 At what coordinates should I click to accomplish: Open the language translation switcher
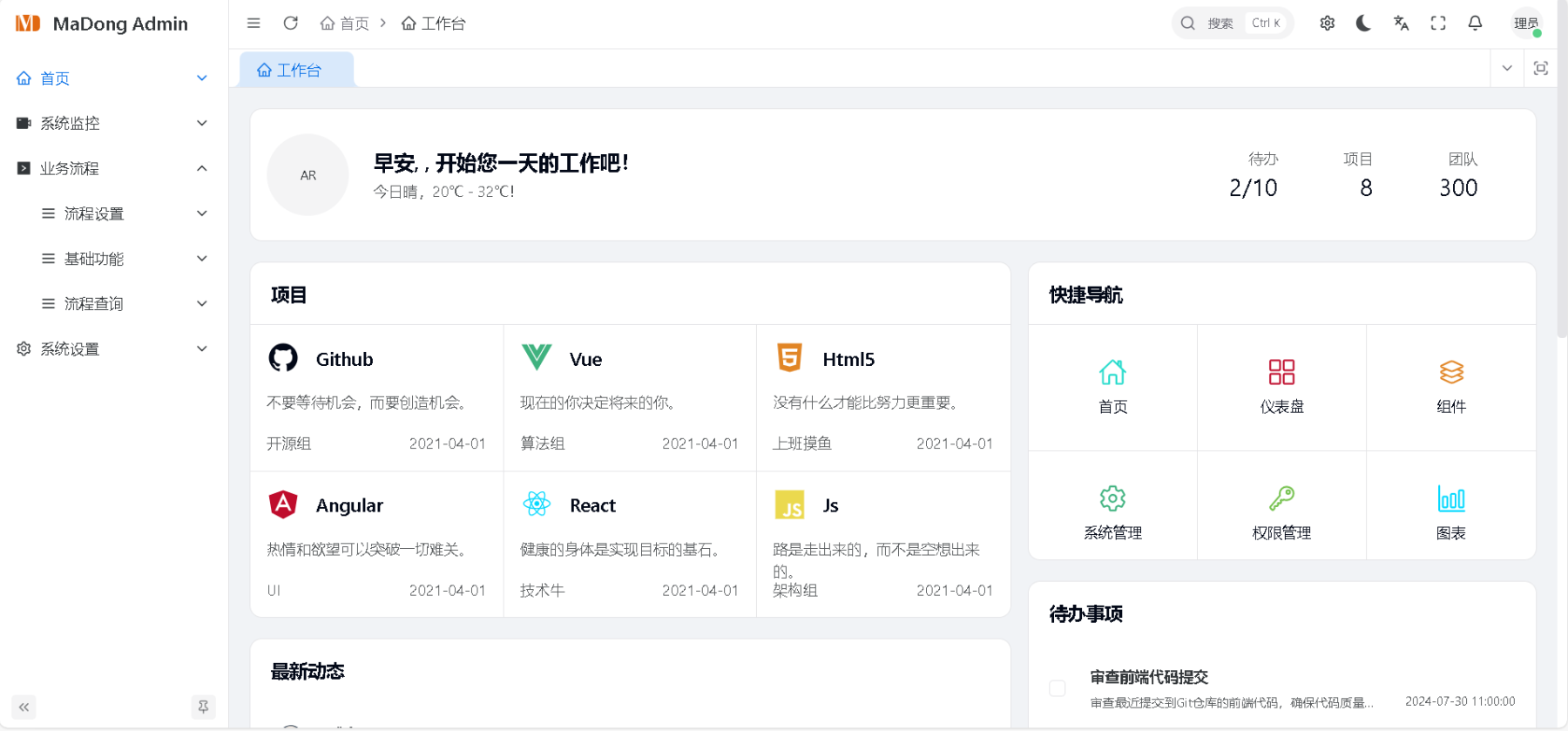1401,24
